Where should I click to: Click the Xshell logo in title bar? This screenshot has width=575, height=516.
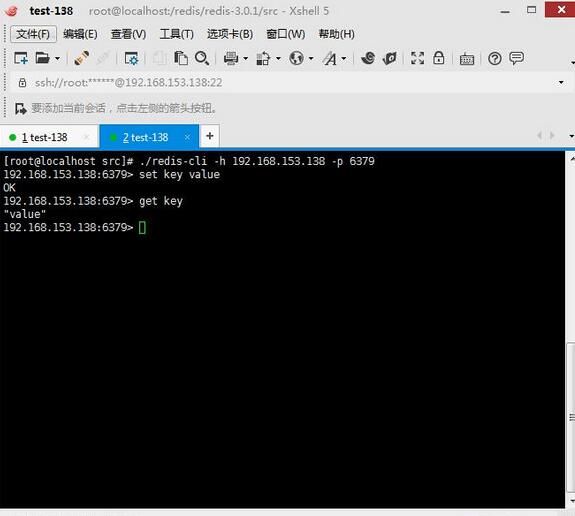click(12, 11)
